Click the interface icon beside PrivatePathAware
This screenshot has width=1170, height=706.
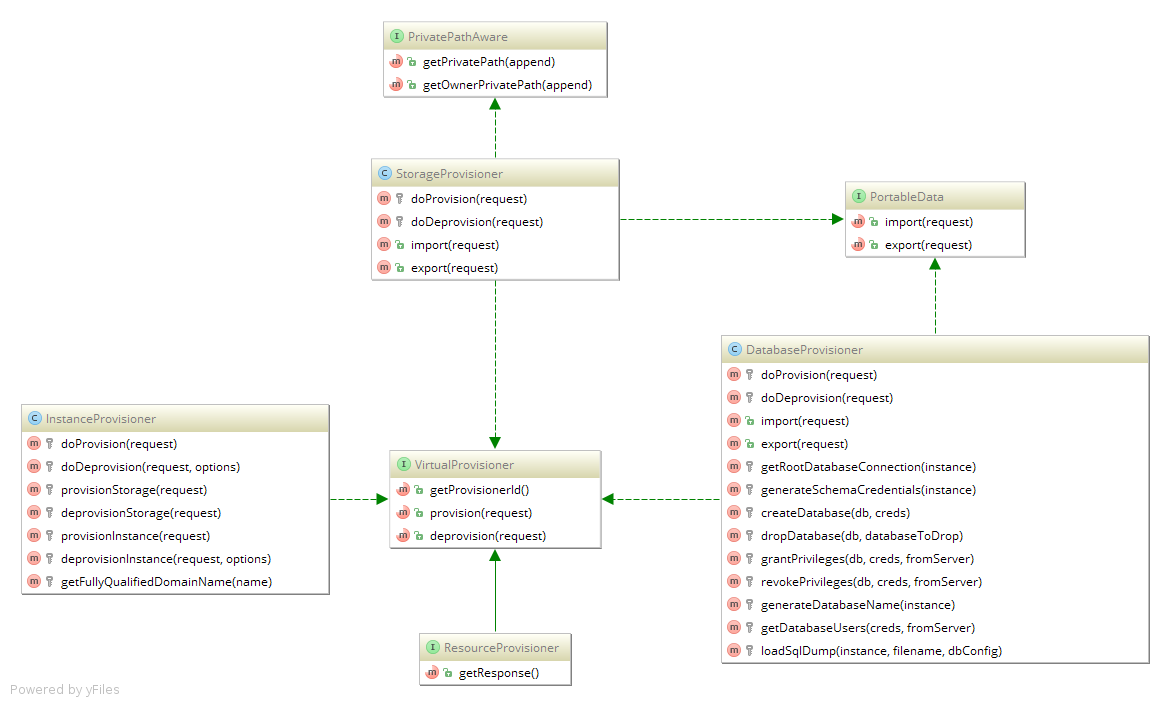click(397, 36)
